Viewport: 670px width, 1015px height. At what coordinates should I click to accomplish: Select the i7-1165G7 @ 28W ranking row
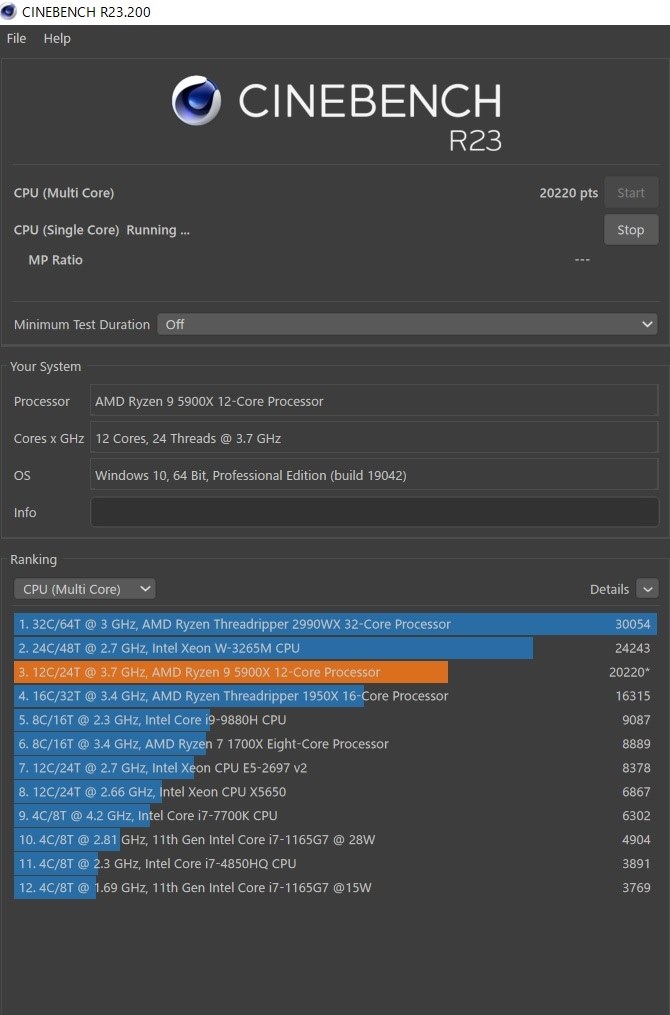click(335, 840)
